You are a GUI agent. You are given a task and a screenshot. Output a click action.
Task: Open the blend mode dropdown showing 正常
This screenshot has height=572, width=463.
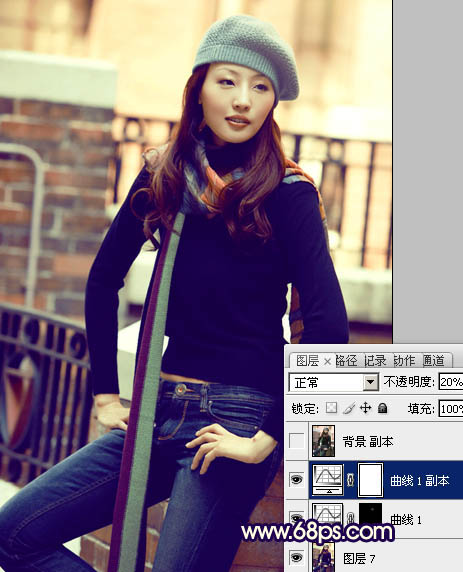[x=333, y=382]
